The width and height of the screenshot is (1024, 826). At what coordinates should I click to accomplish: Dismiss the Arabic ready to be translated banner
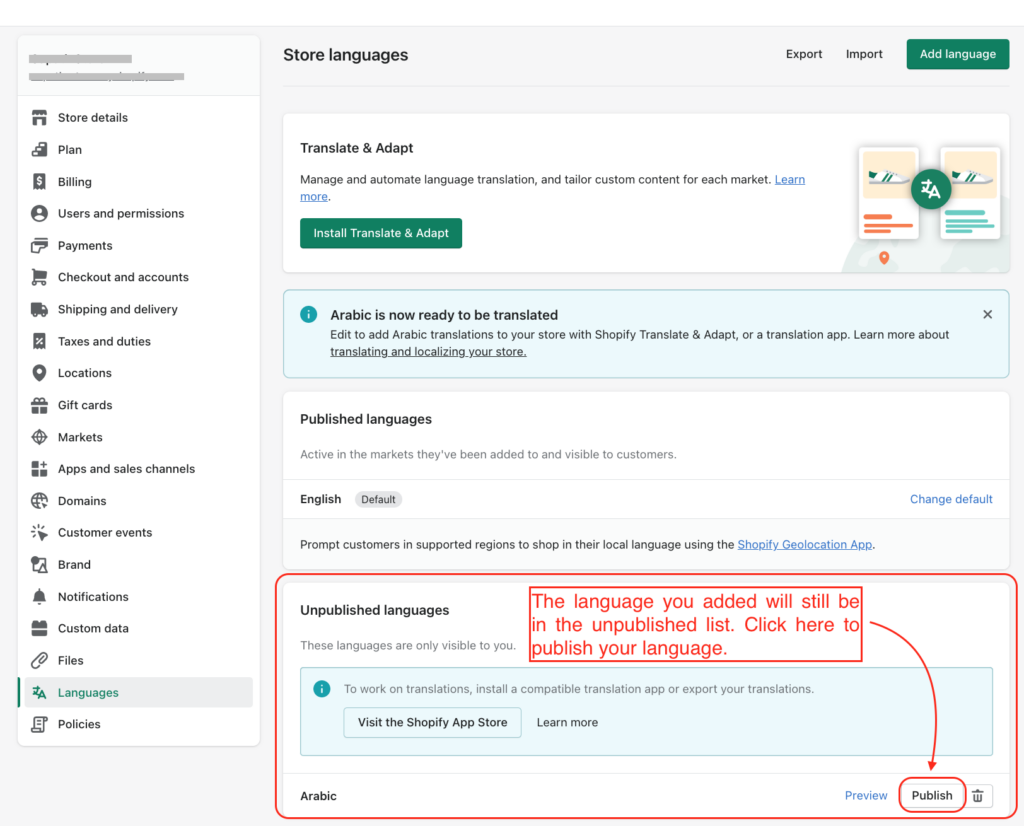987,315
